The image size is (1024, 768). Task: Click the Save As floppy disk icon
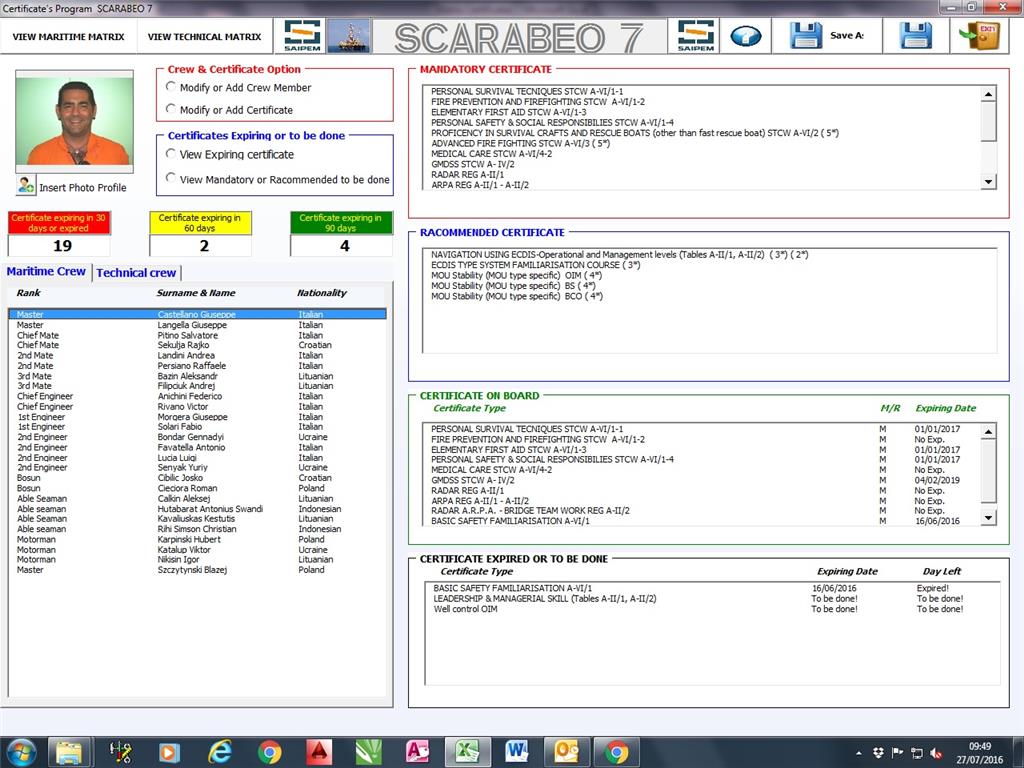coord(806,35)
